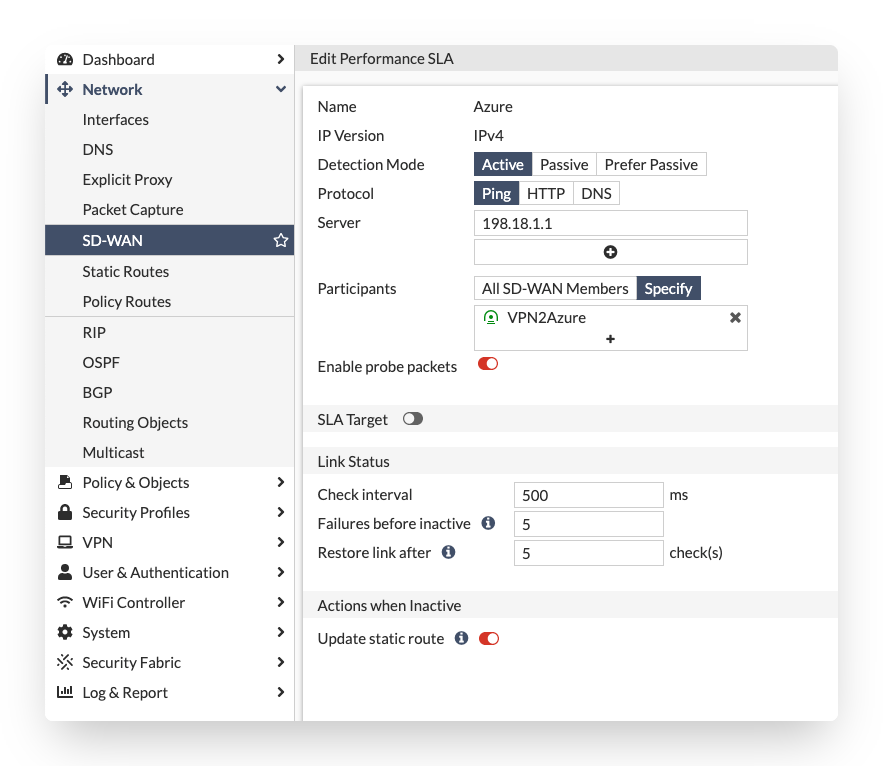Screen dimensions: 883x766
Task: Select HTTP as the protocol
Action: (546, 194)
